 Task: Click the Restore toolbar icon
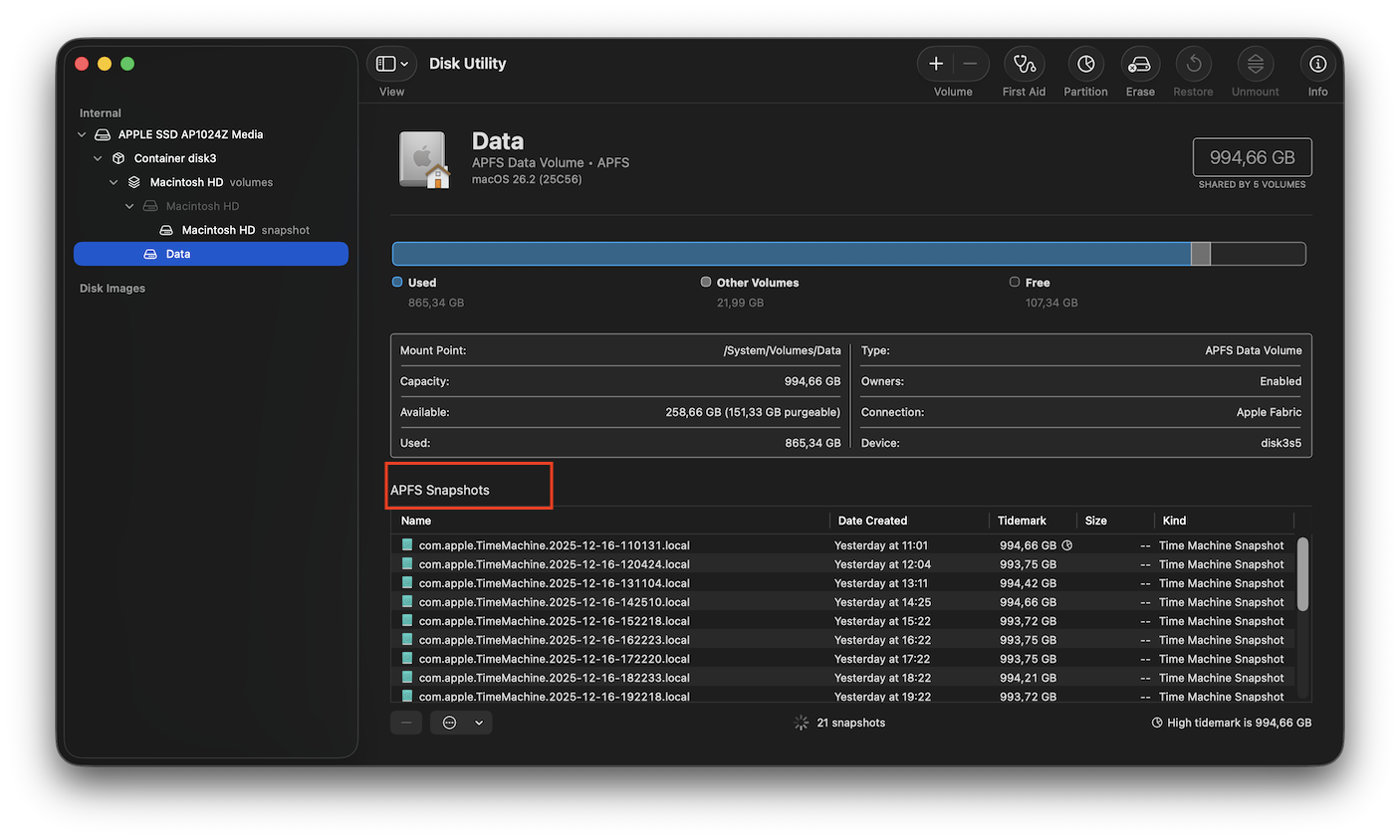coord(1193,65)
